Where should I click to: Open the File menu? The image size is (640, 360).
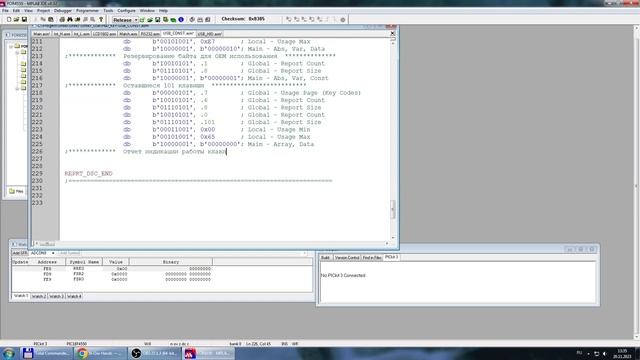[x=5, y=11]
